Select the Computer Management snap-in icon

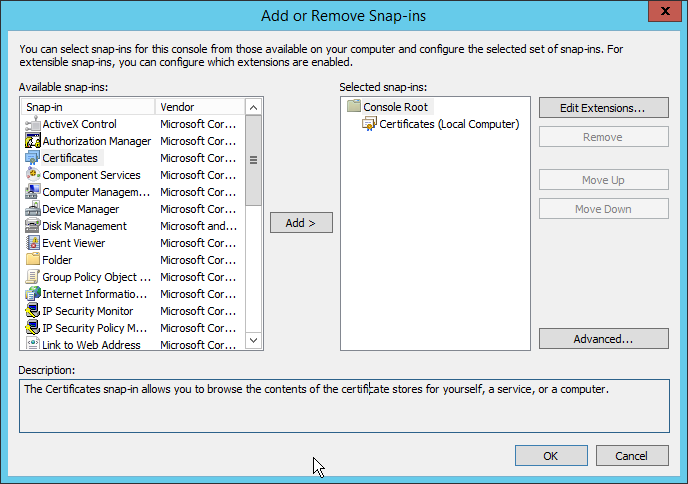point(32,192)
